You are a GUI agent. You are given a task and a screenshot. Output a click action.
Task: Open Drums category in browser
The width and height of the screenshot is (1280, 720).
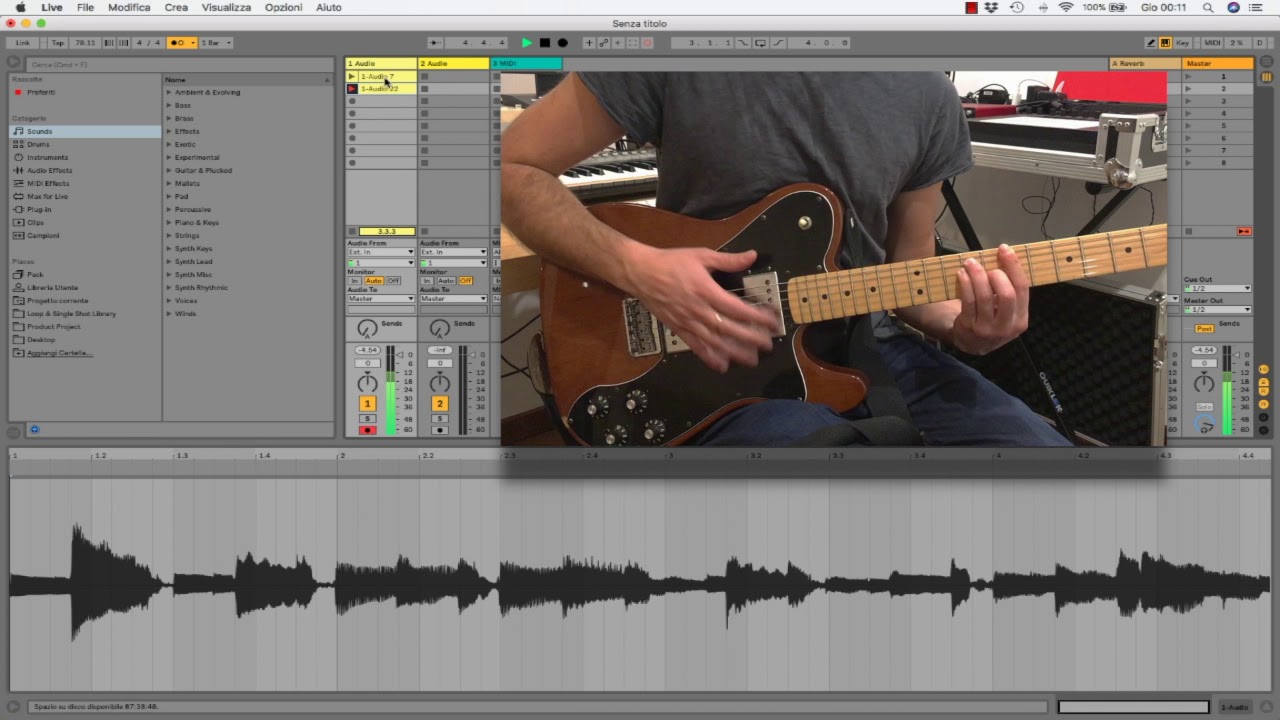(x=38, y=144)
